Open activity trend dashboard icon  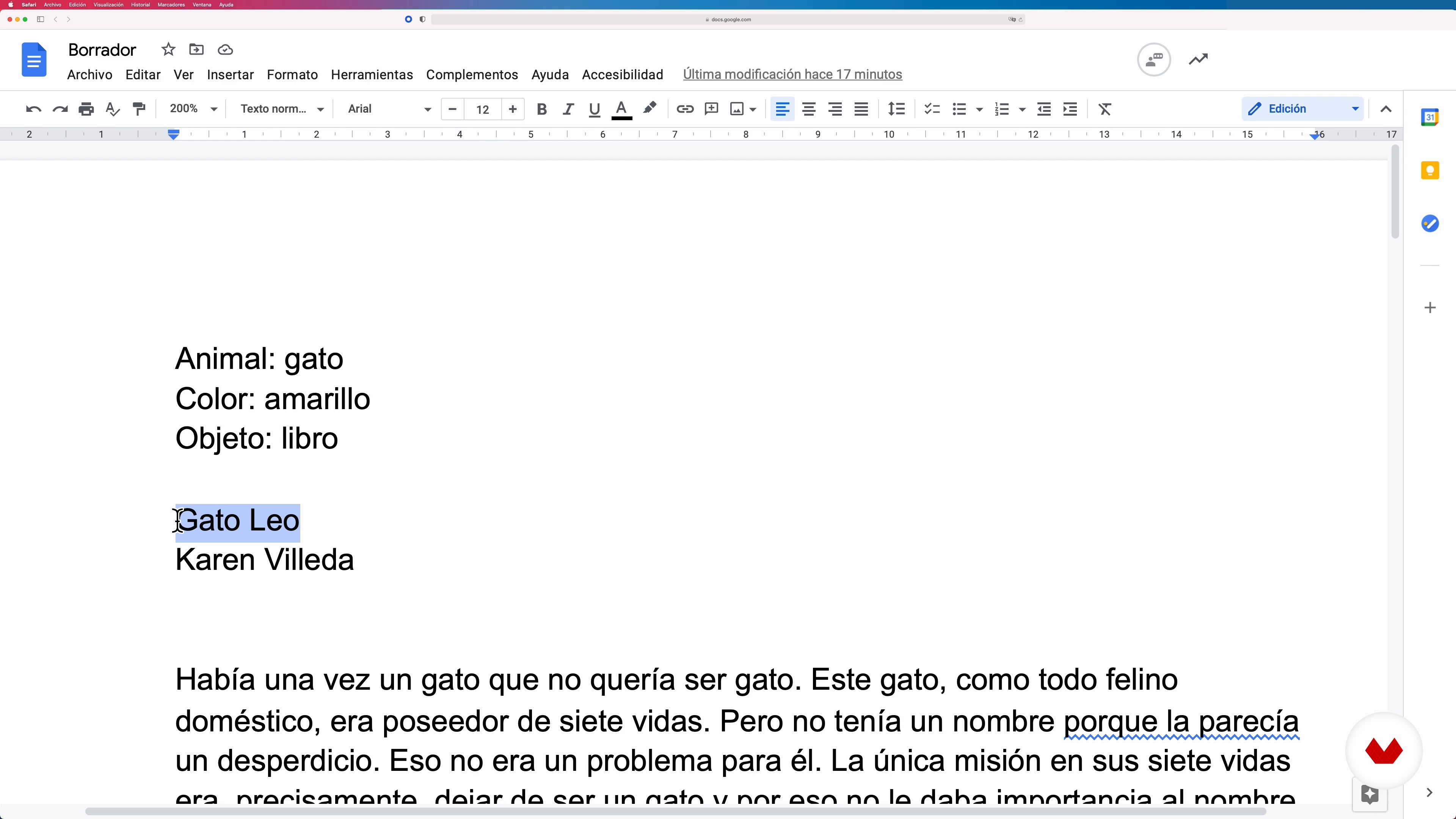(1198, 59)
